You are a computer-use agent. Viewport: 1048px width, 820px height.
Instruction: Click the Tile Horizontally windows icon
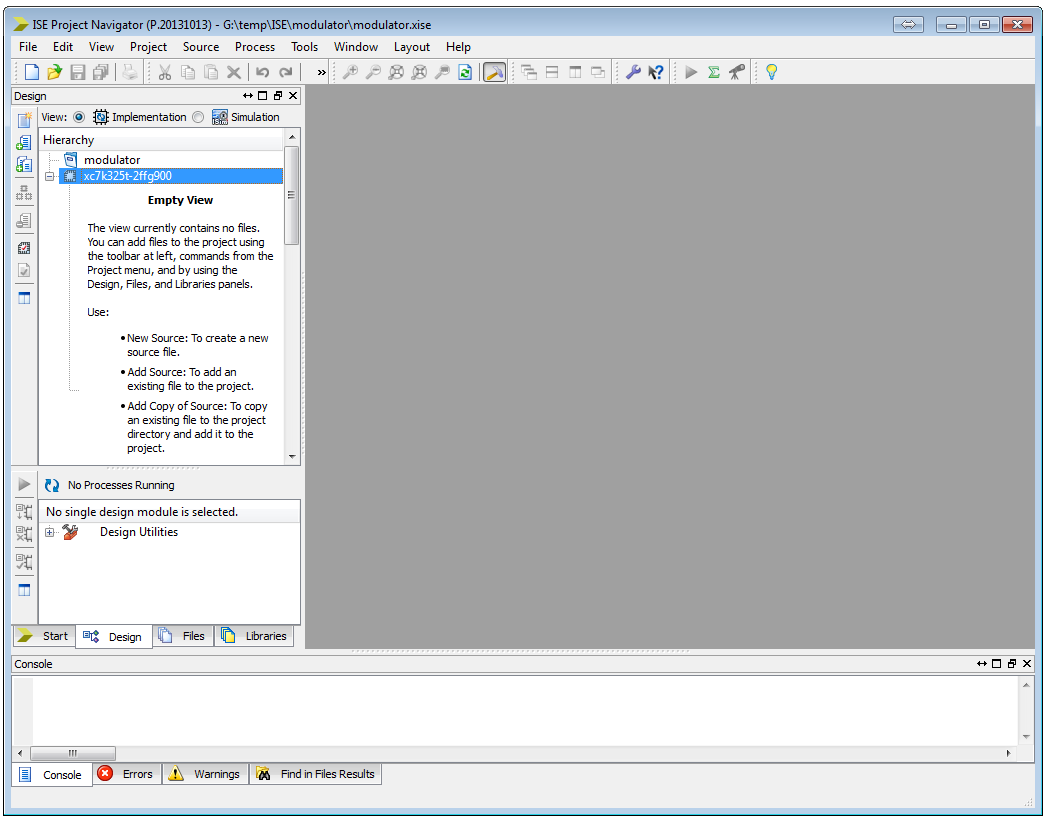coord(552,72)
